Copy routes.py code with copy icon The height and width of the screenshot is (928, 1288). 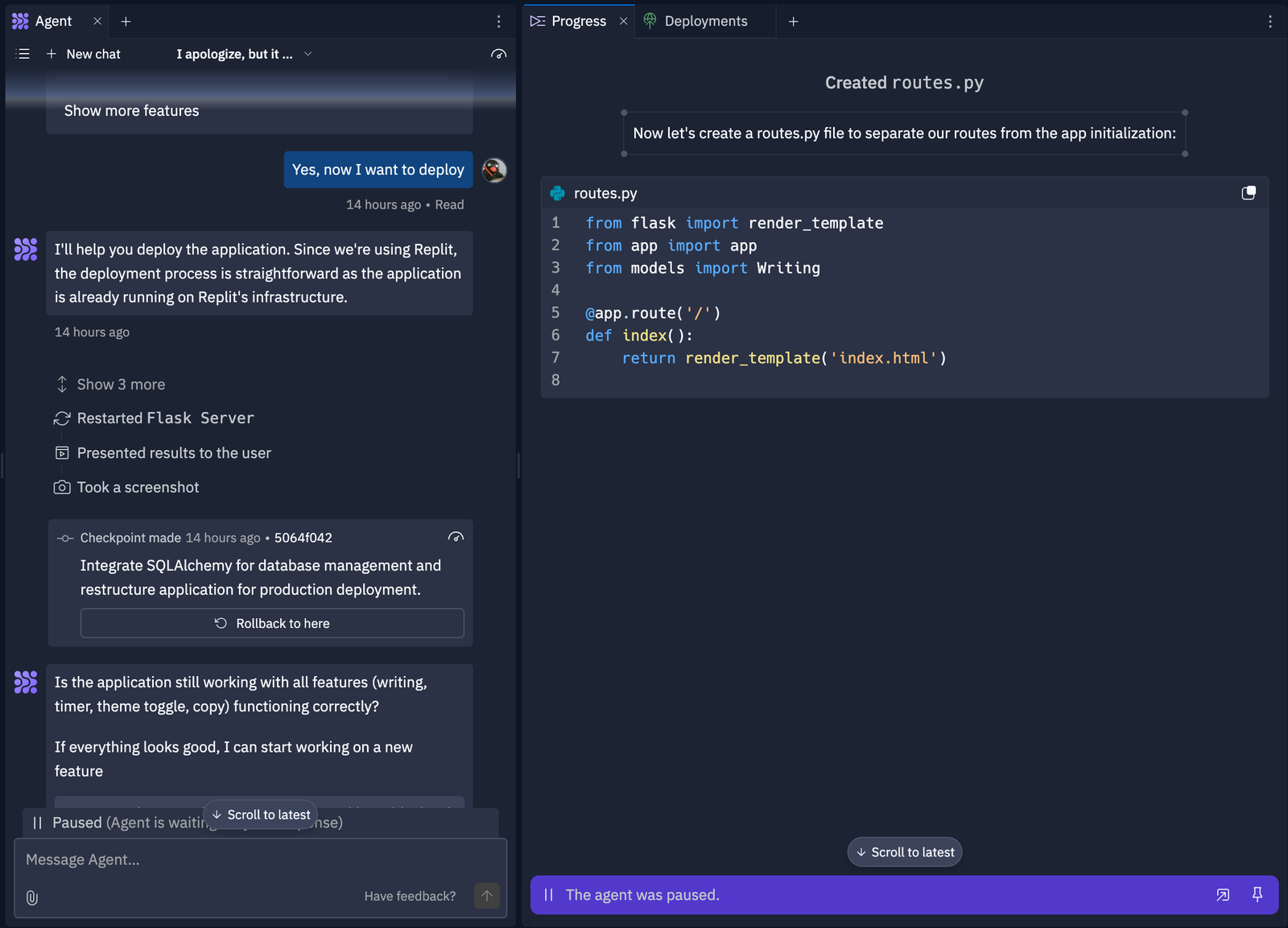coord(1249,193)
